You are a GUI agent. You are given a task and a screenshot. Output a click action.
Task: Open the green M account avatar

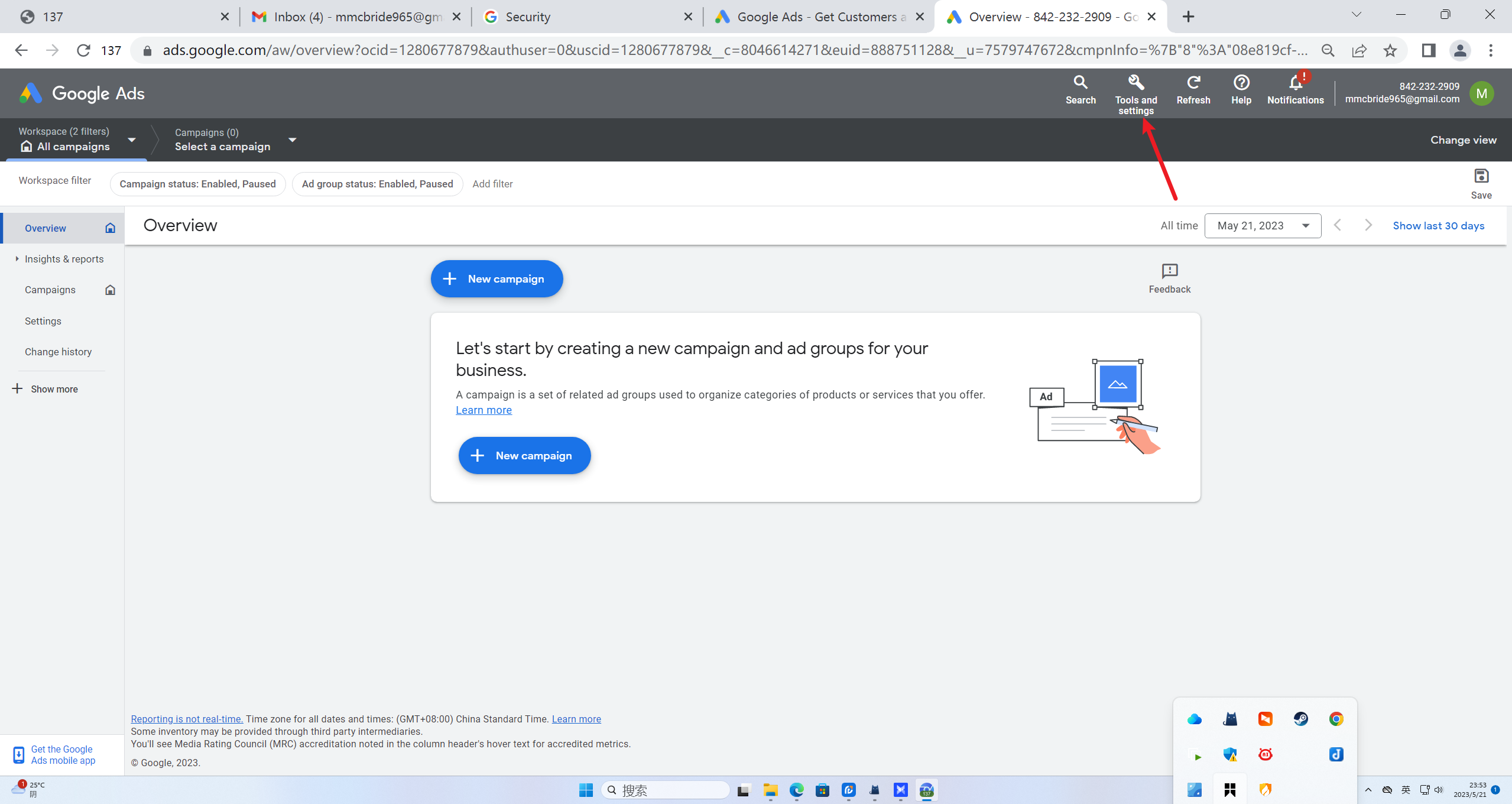click(1481, 93)
